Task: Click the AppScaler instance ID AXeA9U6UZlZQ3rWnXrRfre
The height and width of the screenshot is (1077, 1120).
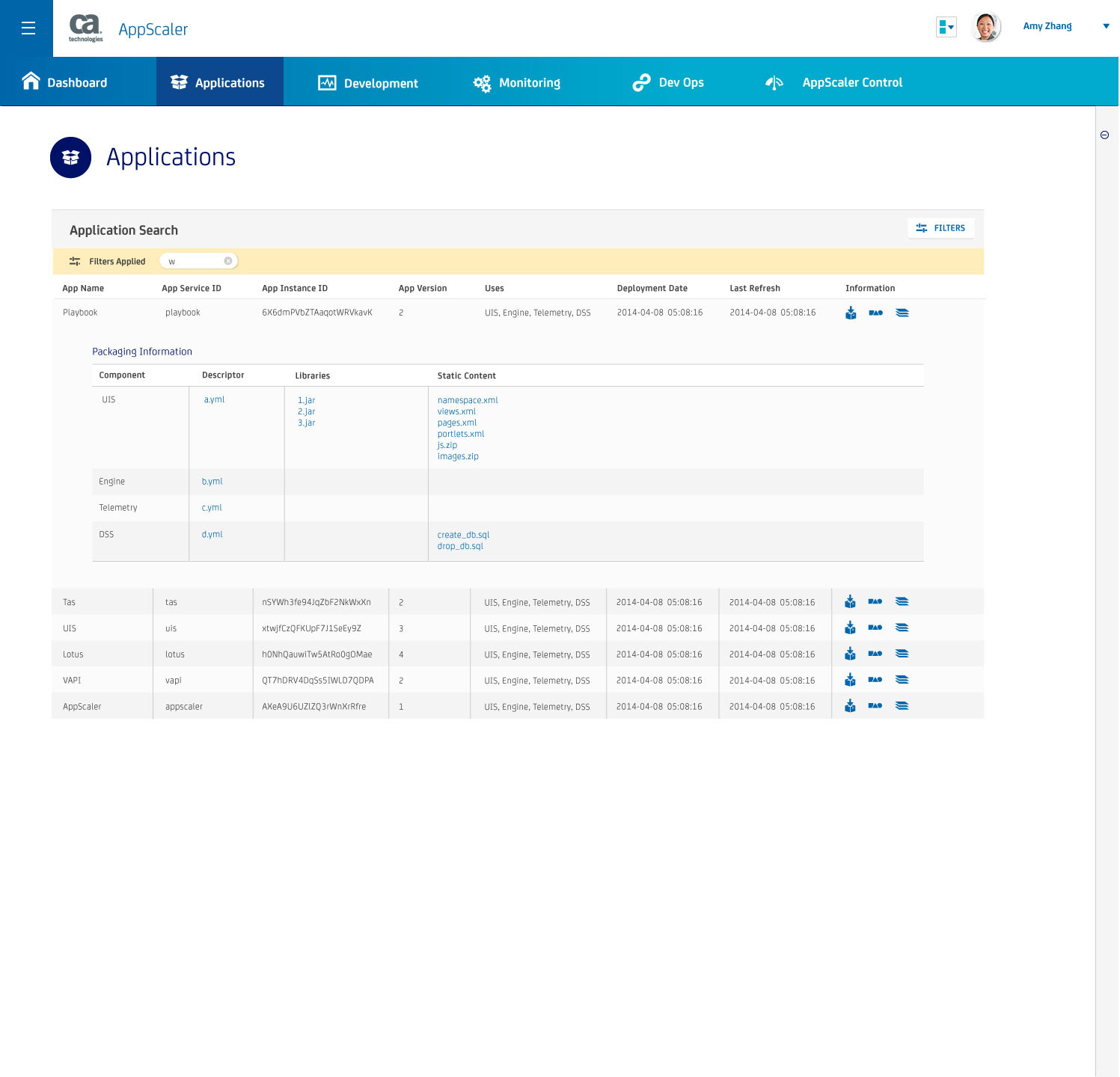Action: 314,707
